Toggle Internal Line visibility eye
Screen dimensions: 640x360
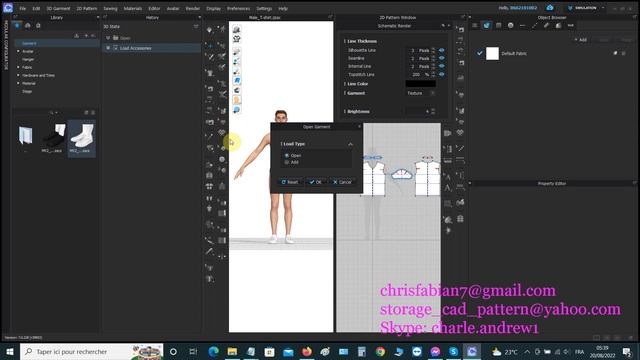(441, 66)
